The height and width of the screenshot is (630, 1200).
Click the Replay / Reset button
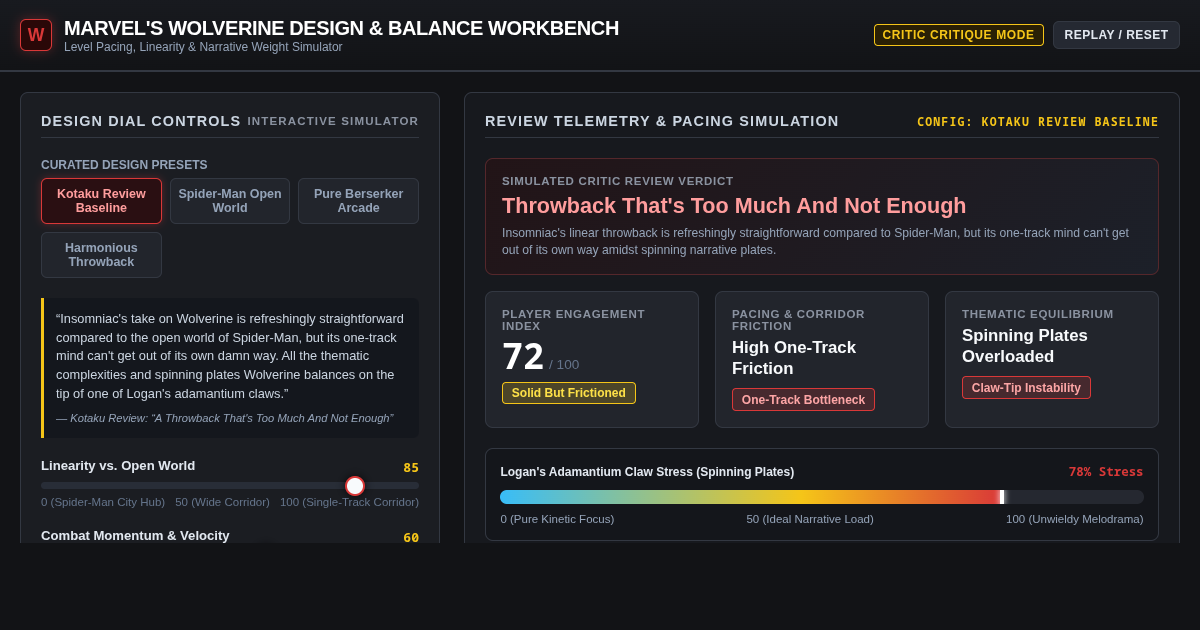pyautogui.click(x=1116, y=35)
